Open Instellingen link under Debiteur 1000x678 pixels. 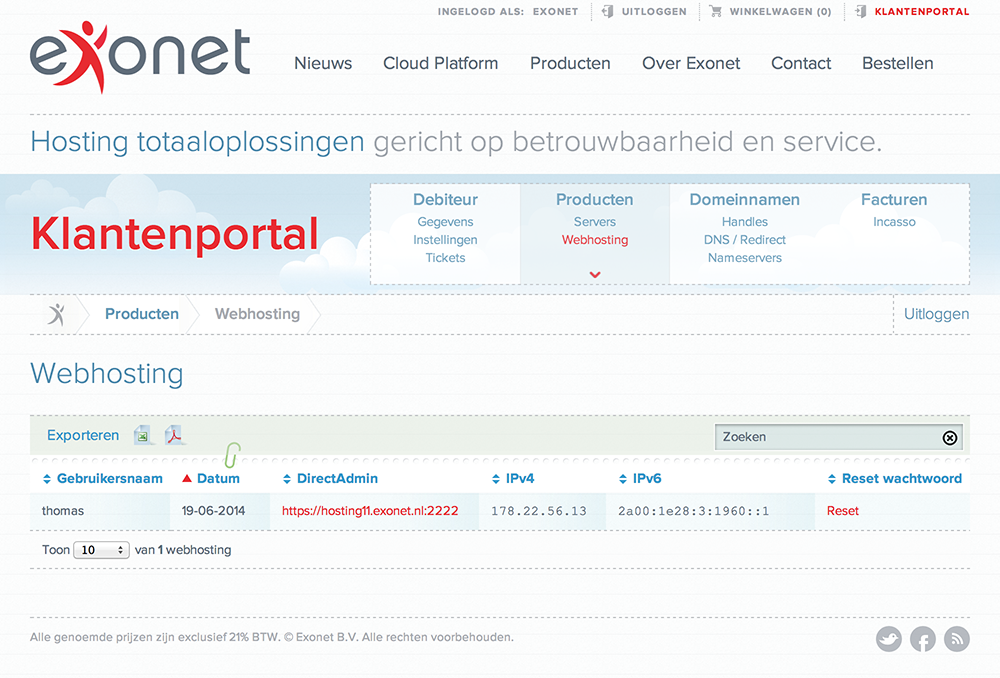coord(445,240)
